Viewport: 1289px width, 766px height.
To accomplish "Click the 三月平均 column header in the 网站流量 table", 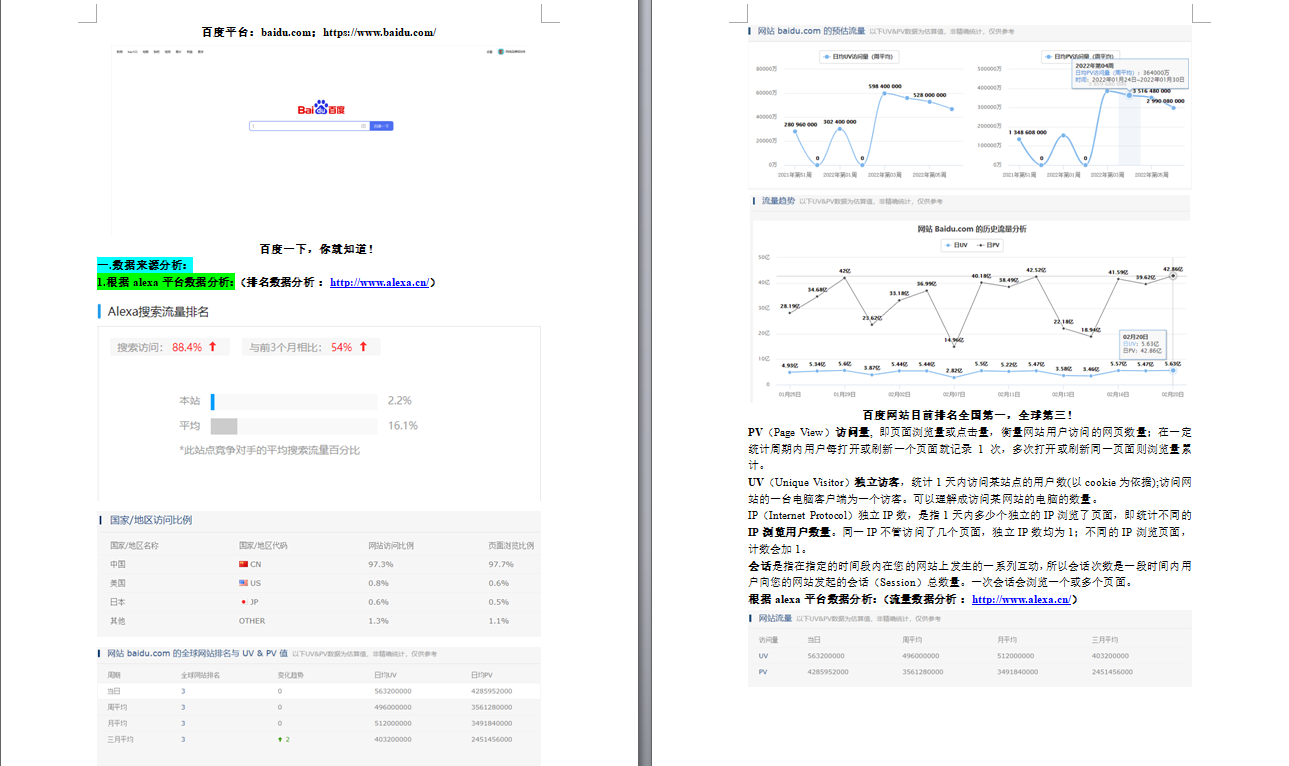I will tap(1104, 640).
